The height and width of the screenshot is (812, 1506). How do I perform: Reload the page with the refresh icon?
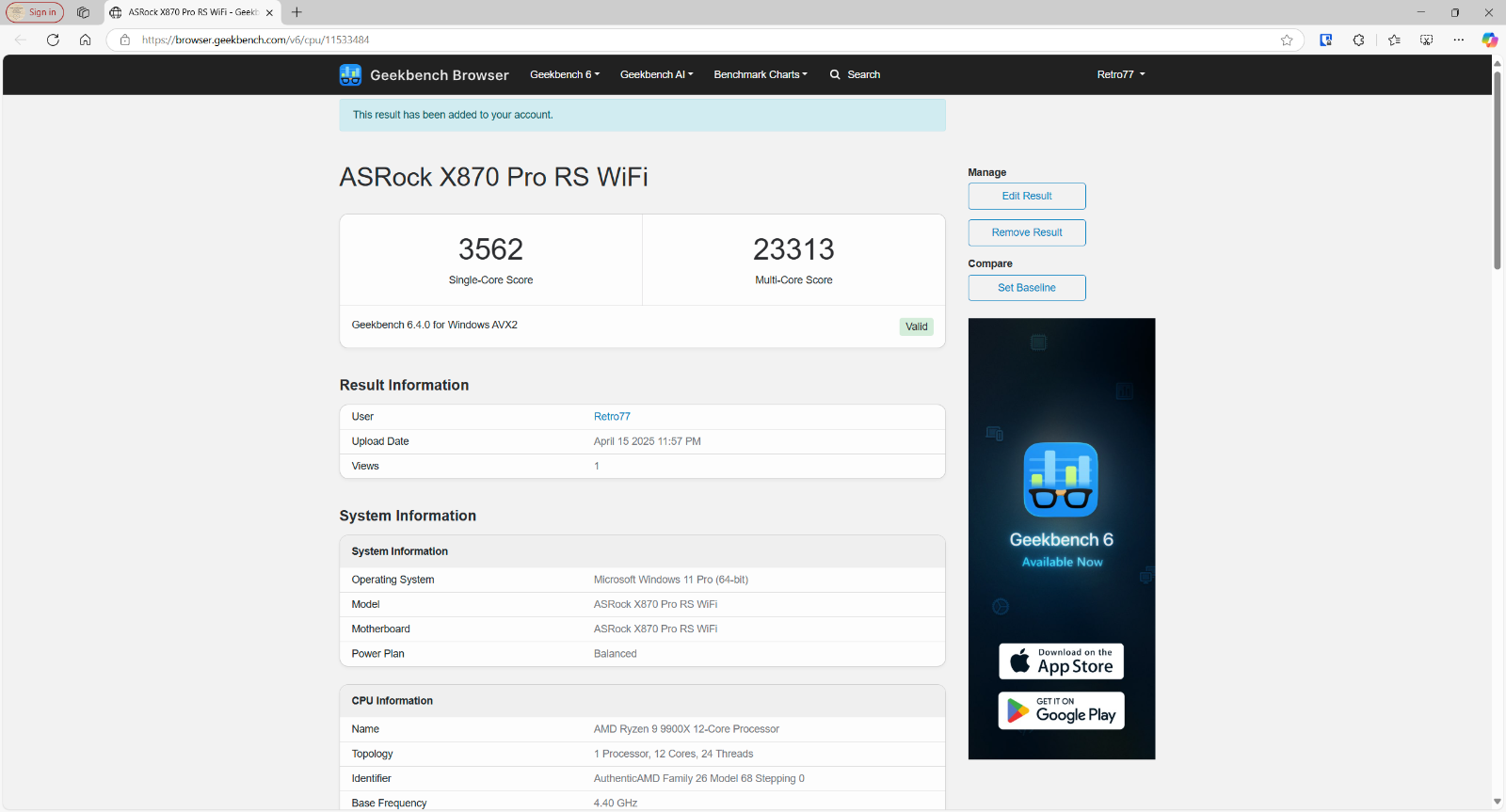53,40
